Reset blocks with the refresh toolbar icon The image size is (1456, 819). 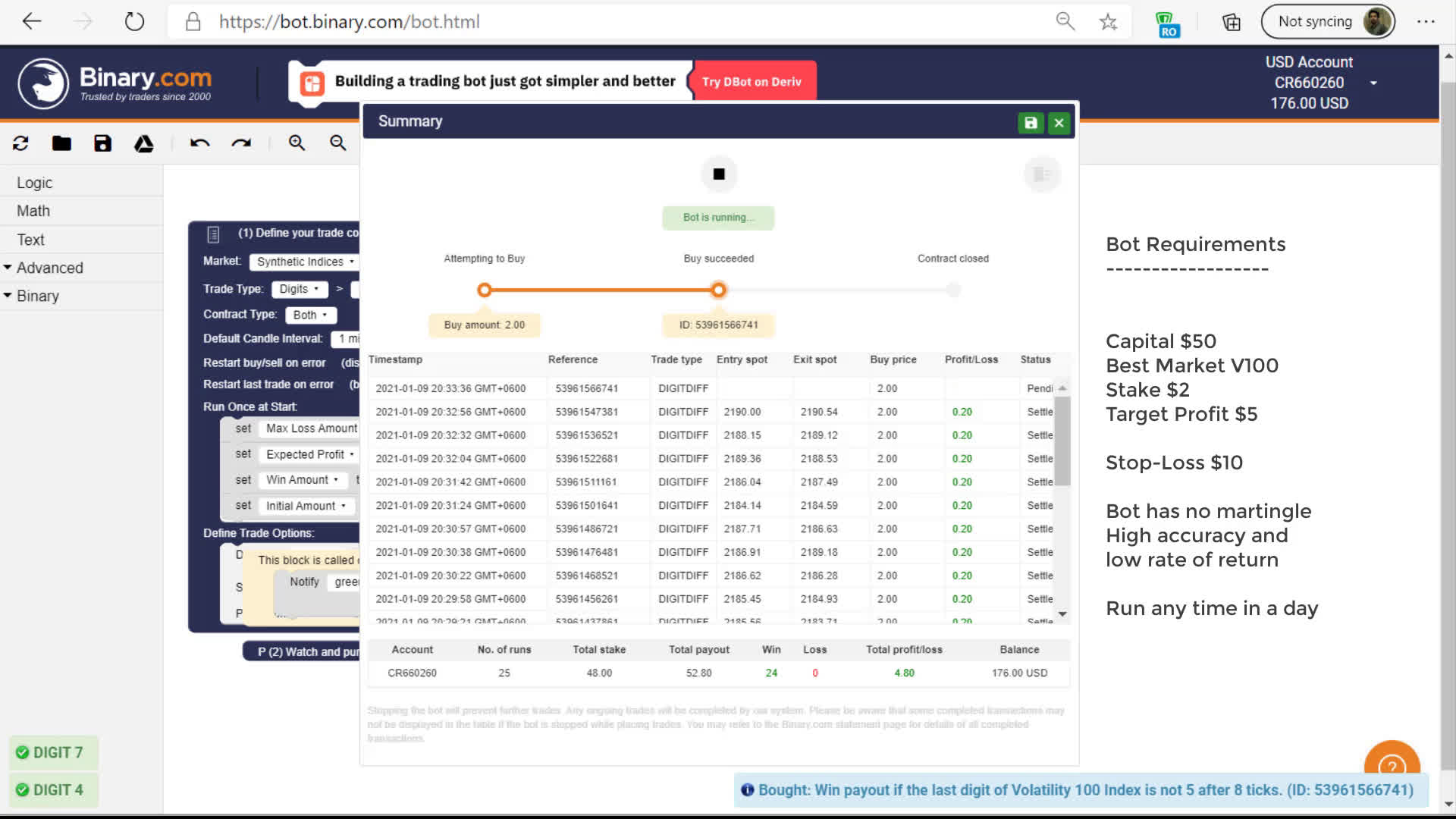tap(20, 143)
